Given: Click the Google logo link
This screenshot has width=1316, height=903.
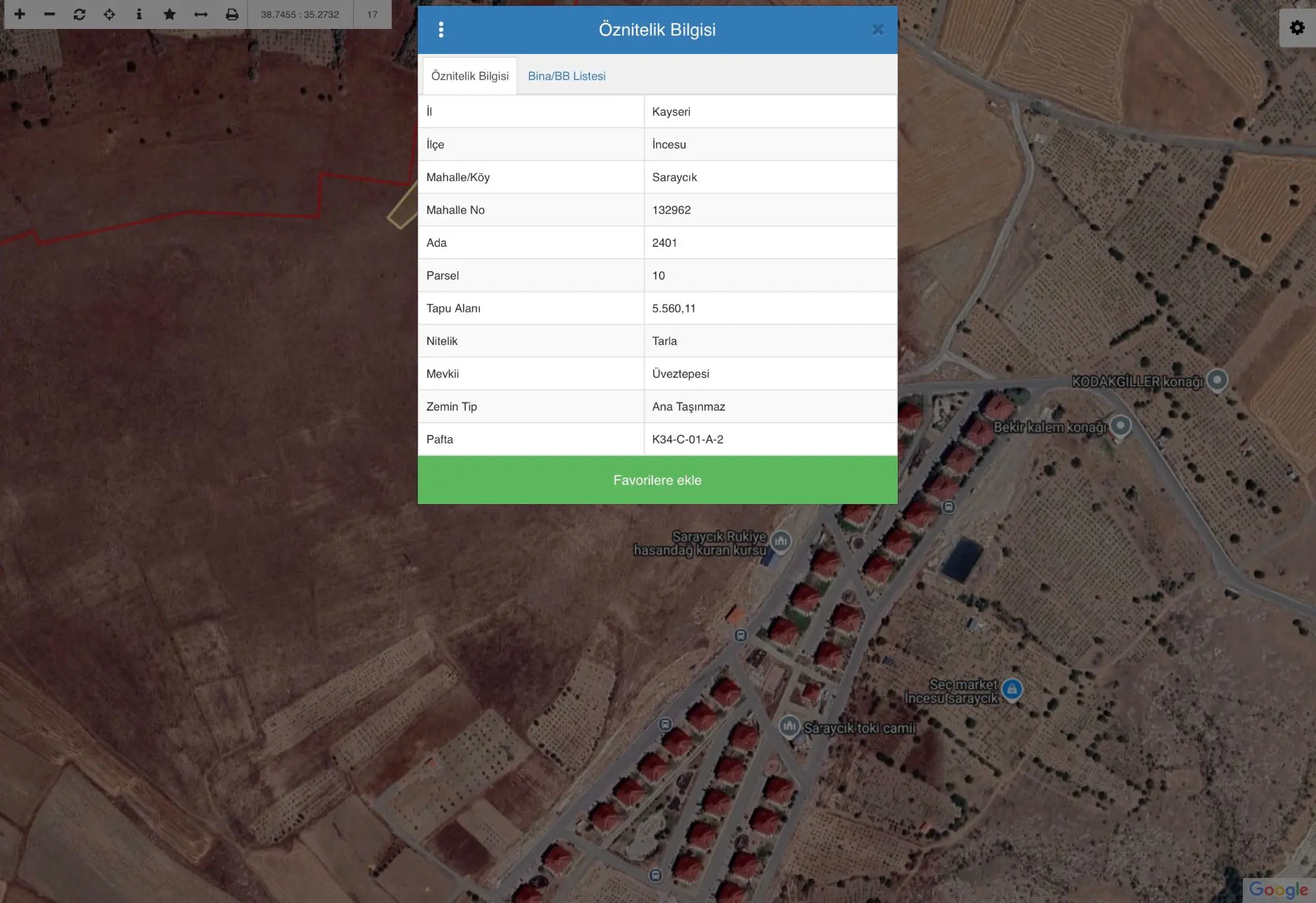Looking at the screenshot, I should point(1278,890).
